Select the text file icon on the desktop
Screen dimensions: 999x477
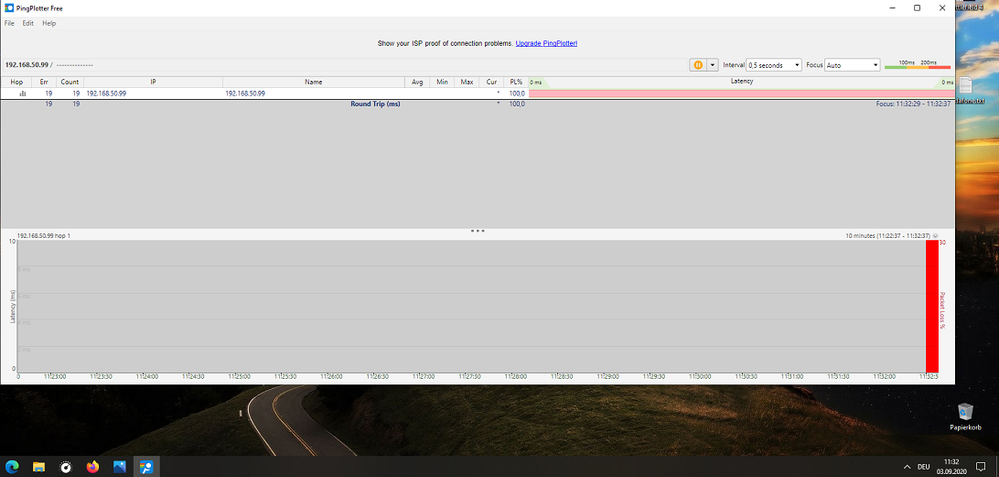[967, 90]
